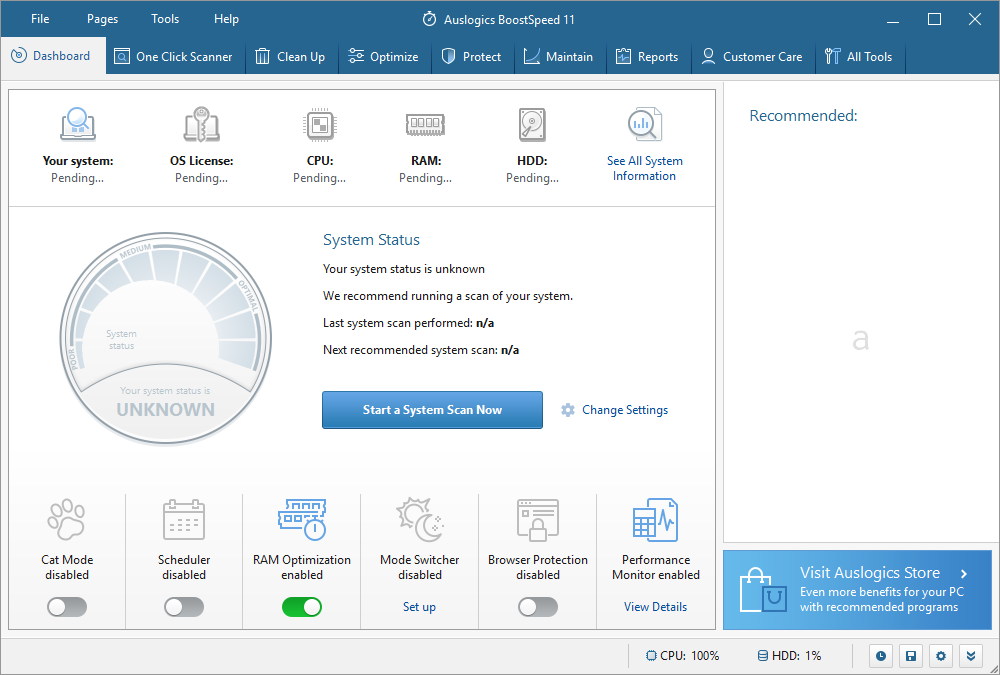Open See All System Information link
The width and height of the screenshot is (1000, 675).
645,168
